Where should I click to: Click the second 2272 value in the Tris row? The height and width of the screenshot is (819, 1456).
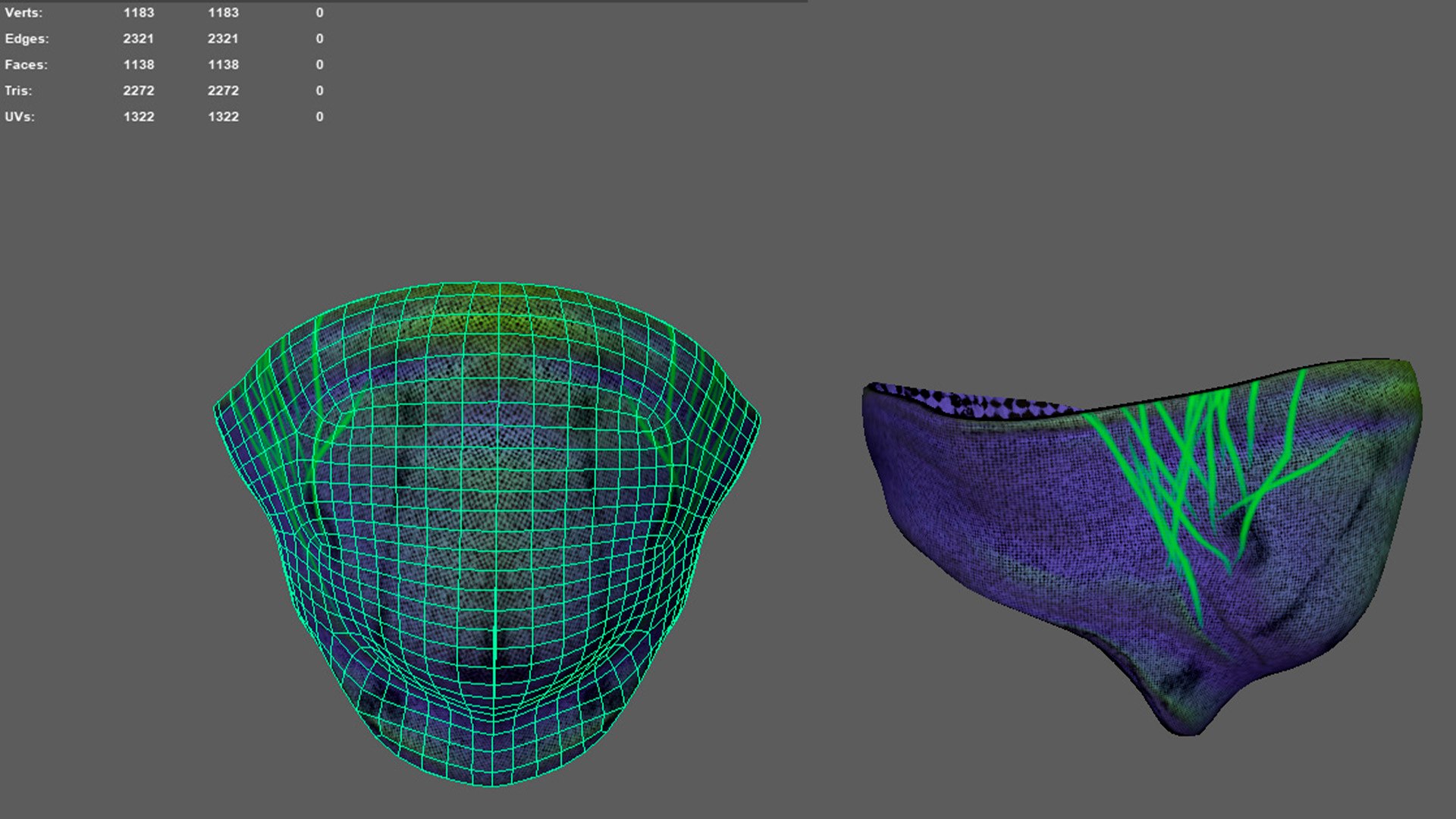point(223,90)
